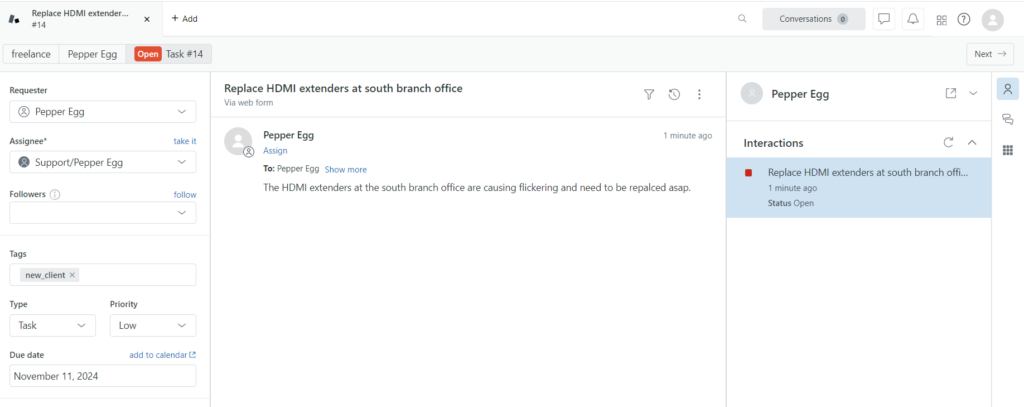Open the Apps icon in right sidebar
1024x407 pixels.
coord(1007,150)
